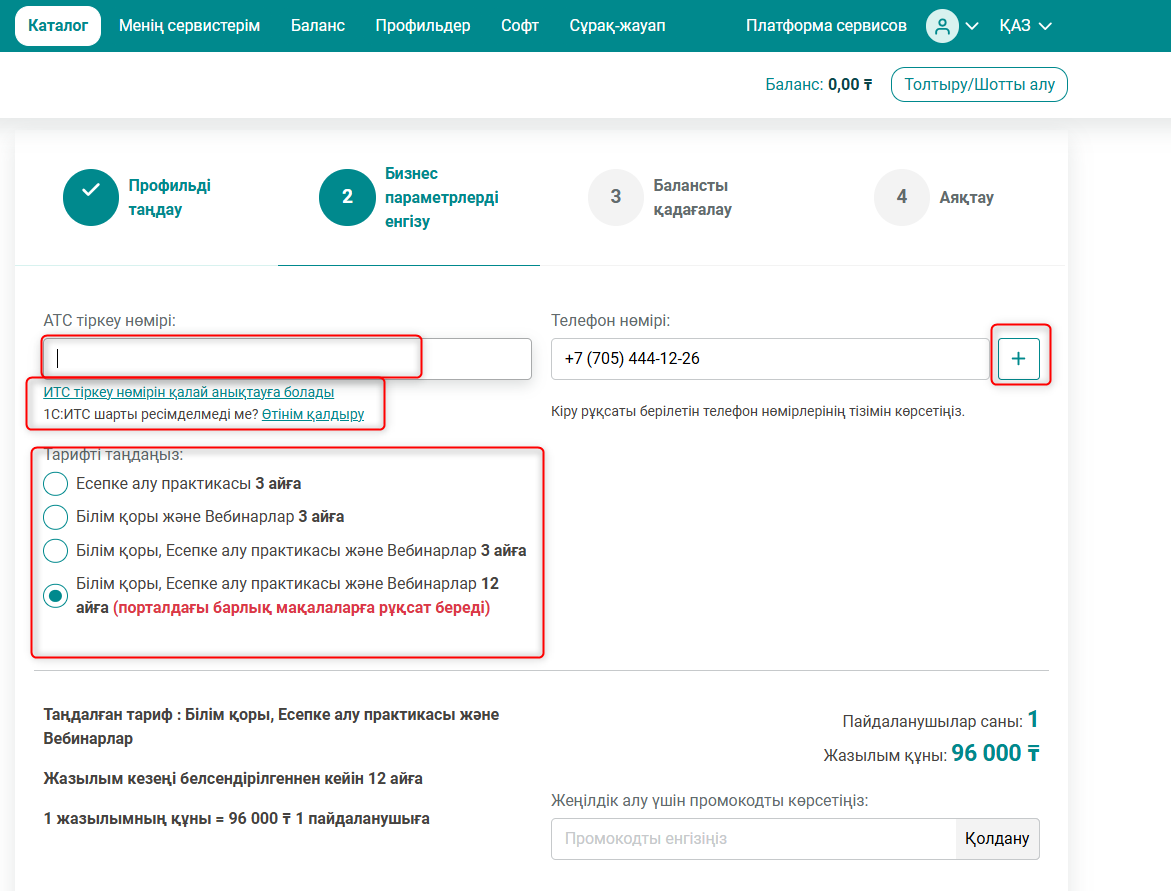
Task: Choose the three-service 3 айға tariff option
Action: 56,551
